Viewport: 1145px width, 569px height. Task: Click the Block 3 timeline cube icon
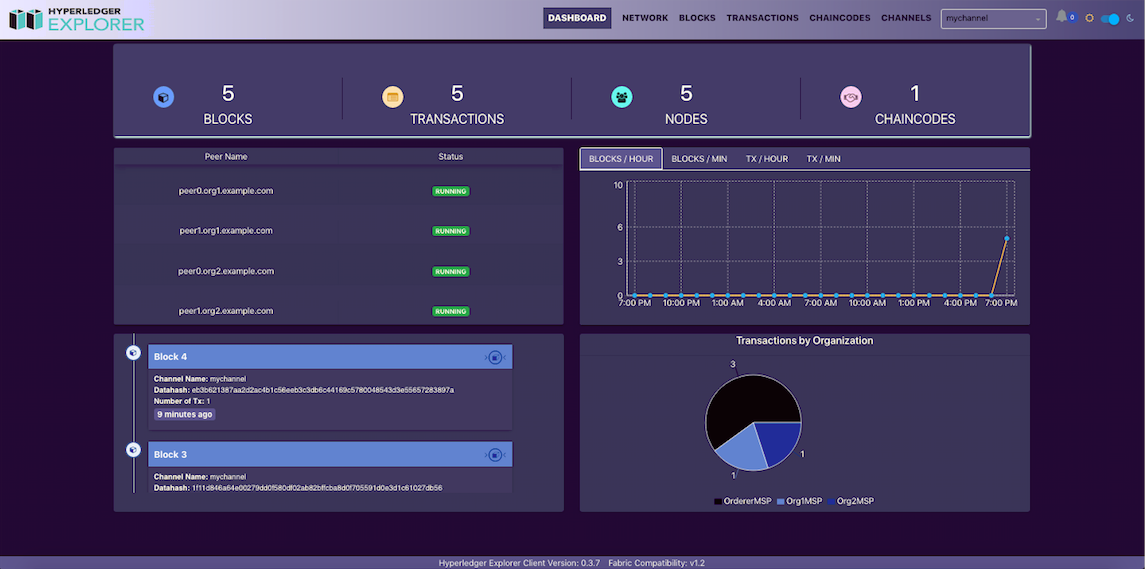[133, 450]
